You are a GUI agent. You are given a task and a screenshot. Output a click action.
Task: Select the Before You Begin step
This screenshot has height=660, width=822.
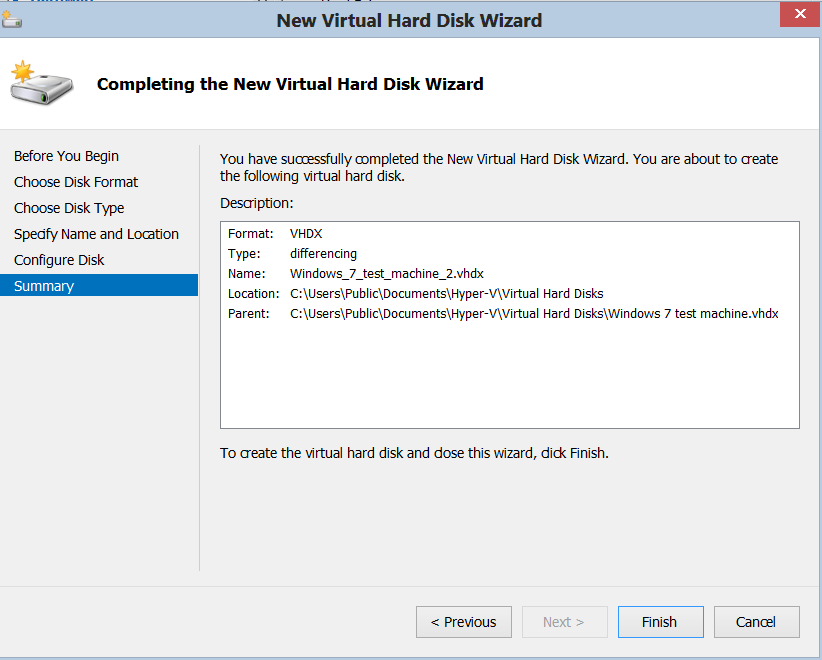[x=66, y=156]
